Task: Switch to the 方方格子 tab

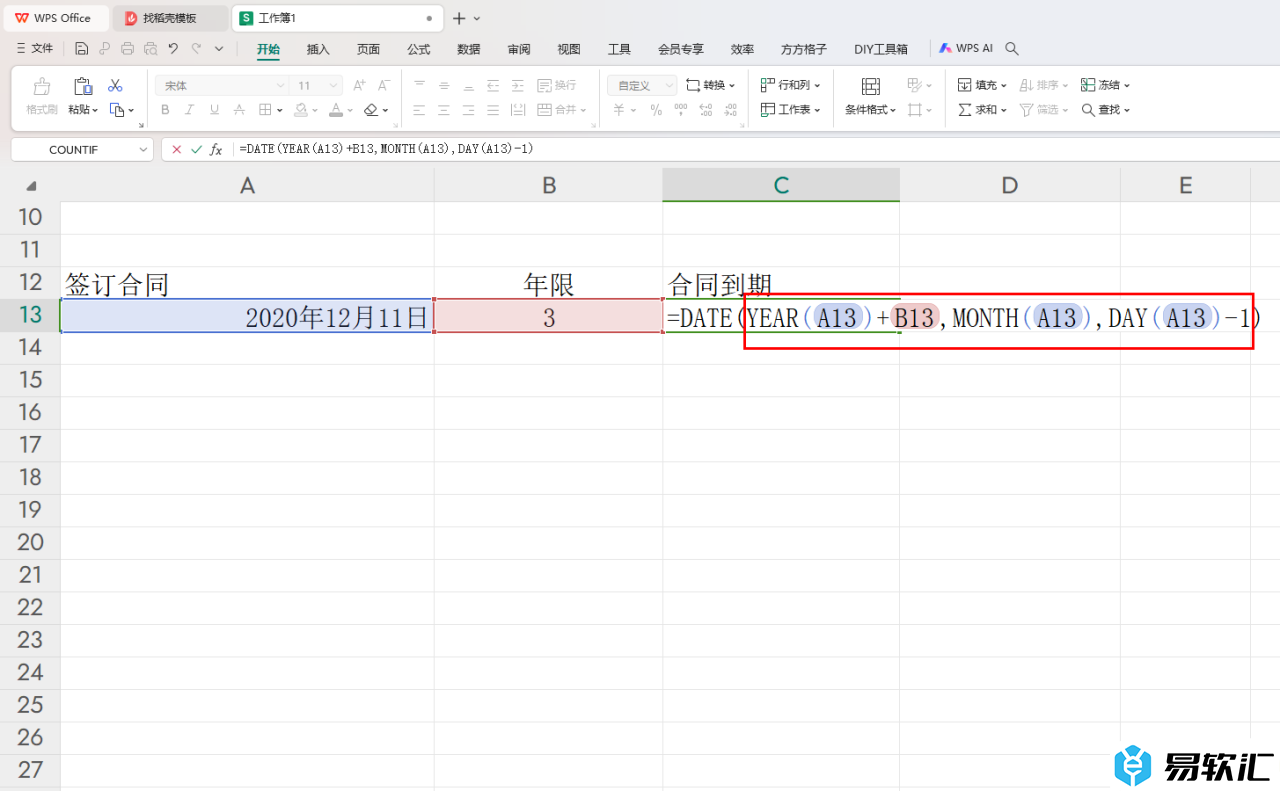Action: [804, 49]
